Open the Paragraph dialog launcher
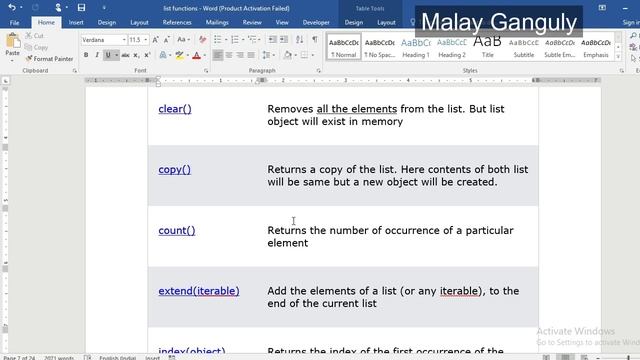The width and height of the screenshot is (640, 360). pyautogui.click(x=318, y=71)
